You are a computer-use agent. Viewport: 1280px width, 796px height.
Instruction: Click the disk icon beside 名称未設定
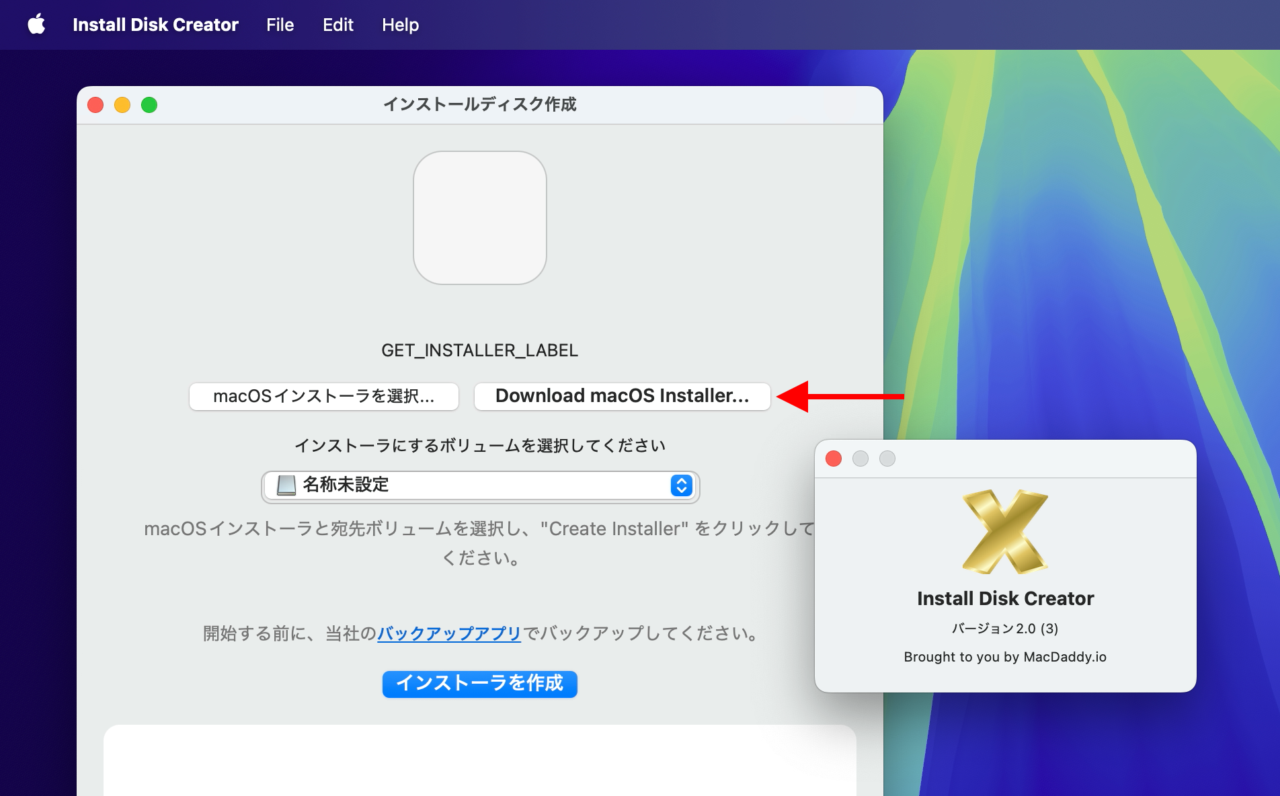coord(283,486)
